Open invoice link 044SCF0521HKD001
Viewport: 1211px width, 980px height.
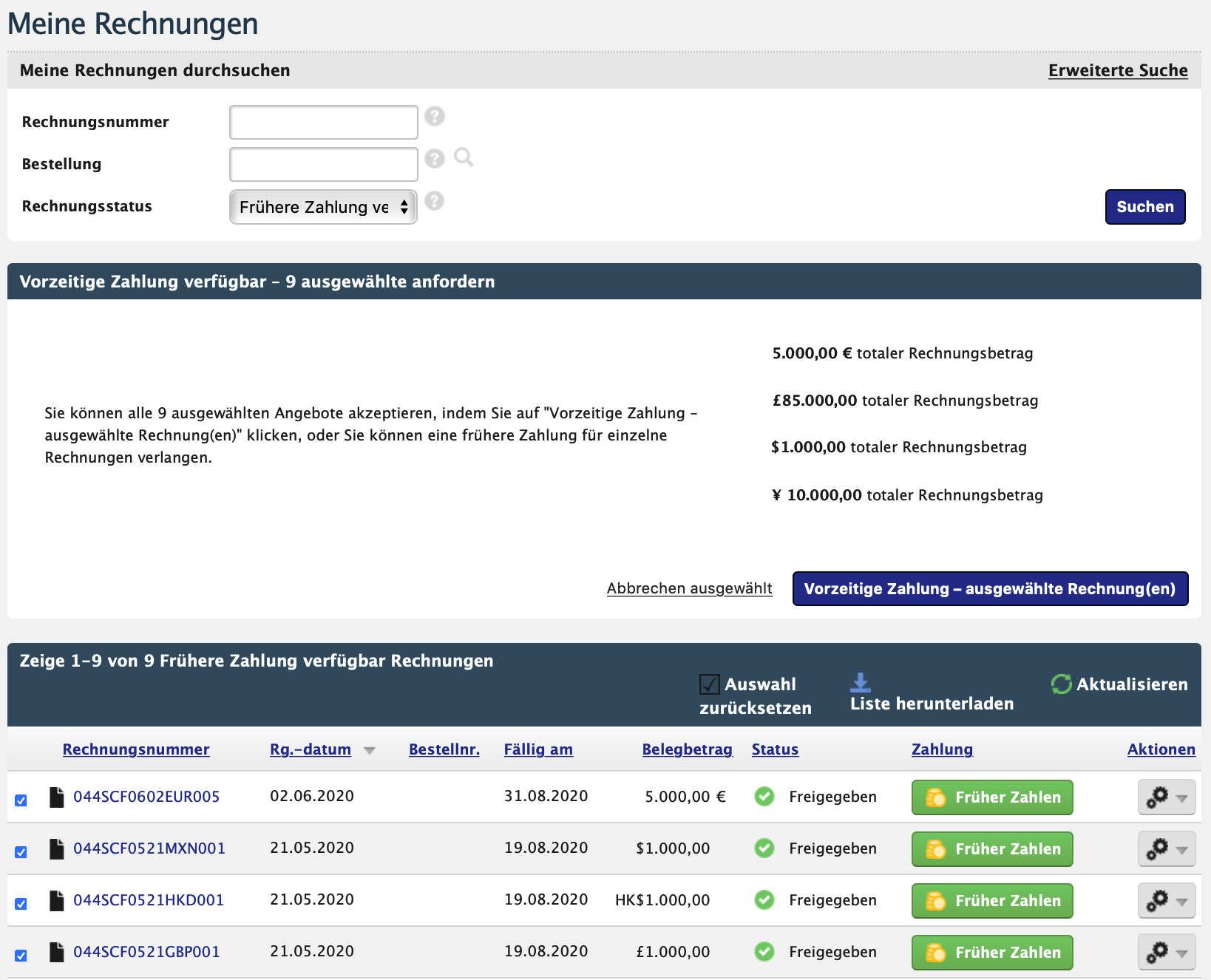click(x=149, y=900)
